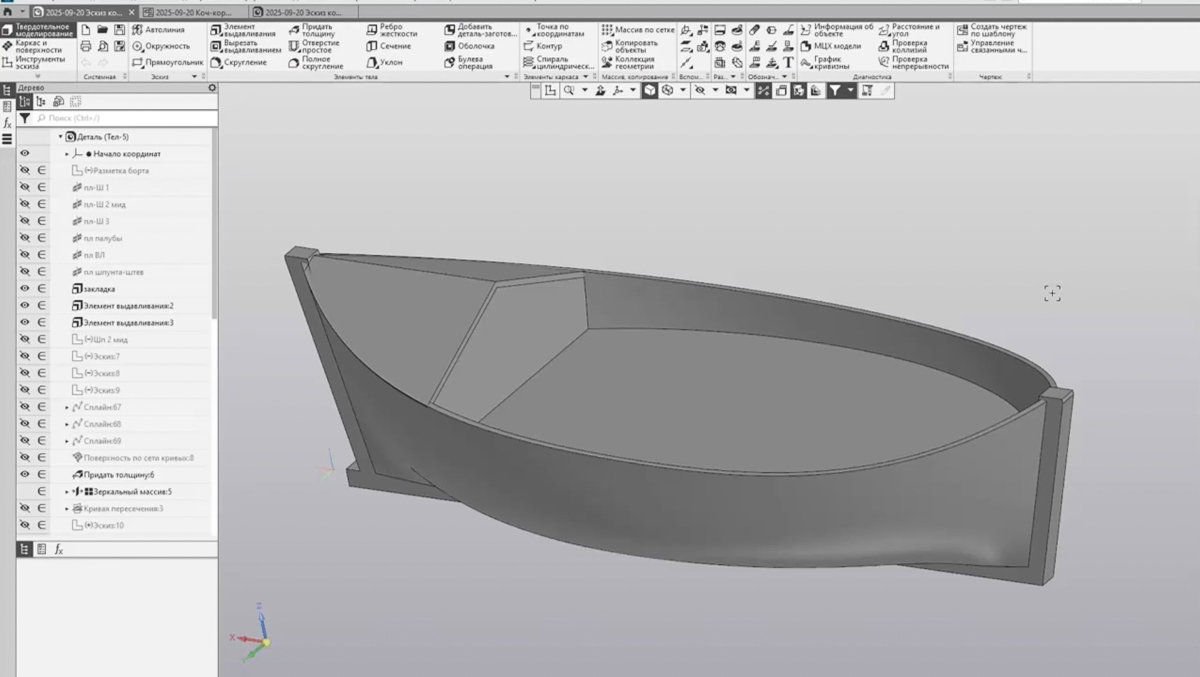Switch to Каркас и поверхности toolset
1200x677 pixels.
pos(37,46)
